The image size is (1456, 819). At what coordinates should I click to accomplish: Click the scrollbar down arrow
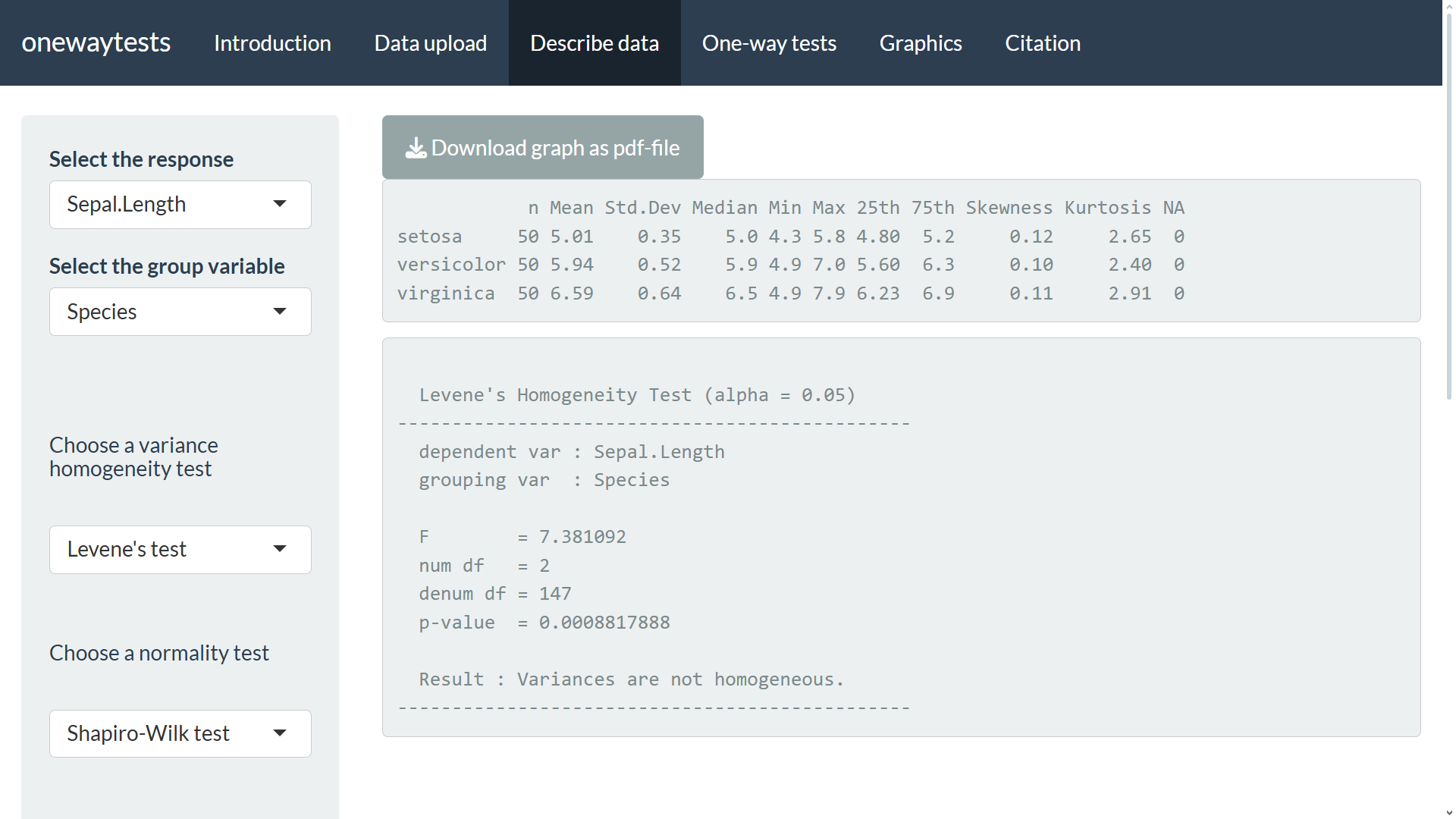pos(1449,812)
